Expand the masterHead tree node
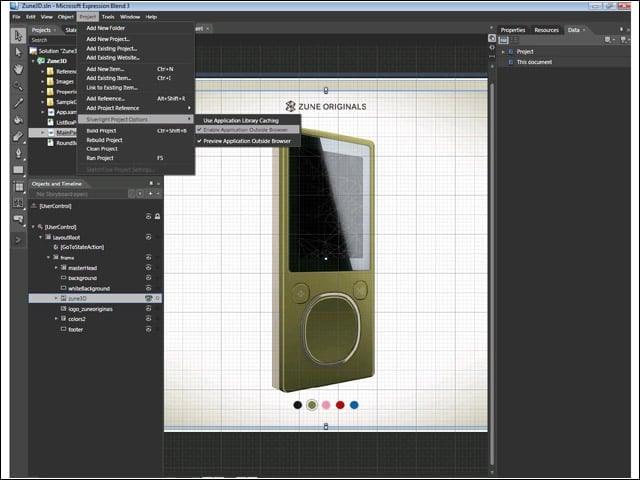The height and width of the screenshot is (480, 640). tap(56, 268)
